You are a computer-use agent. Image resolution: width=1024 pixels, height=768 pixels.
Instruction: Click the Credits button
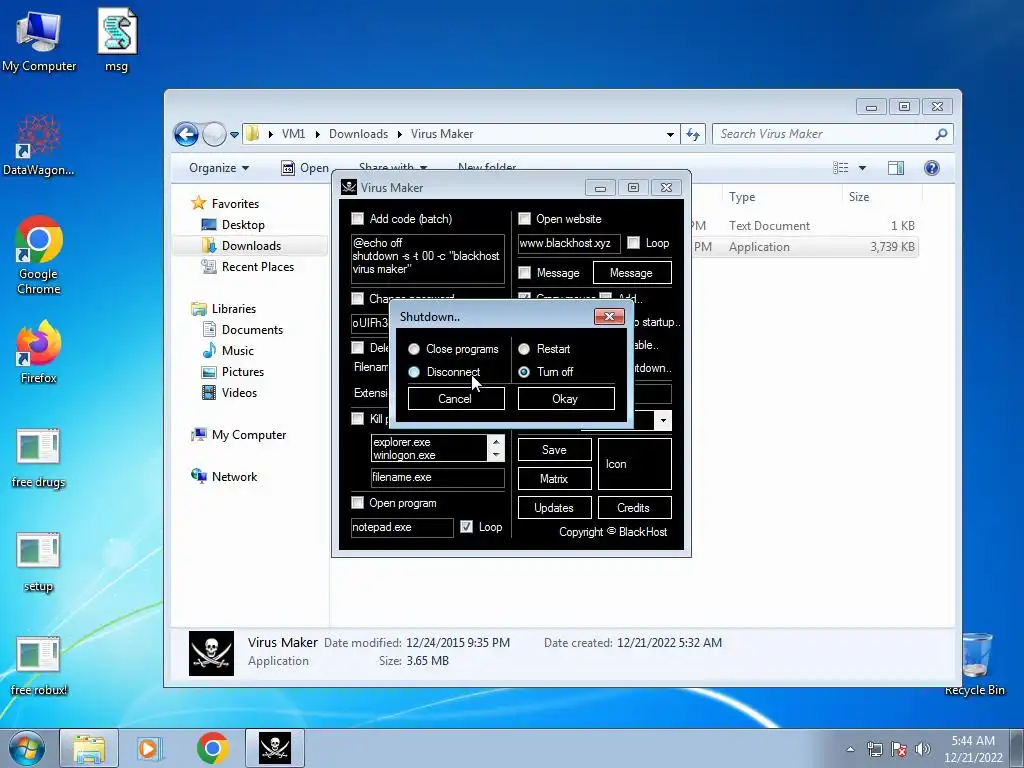pos(634,507)
